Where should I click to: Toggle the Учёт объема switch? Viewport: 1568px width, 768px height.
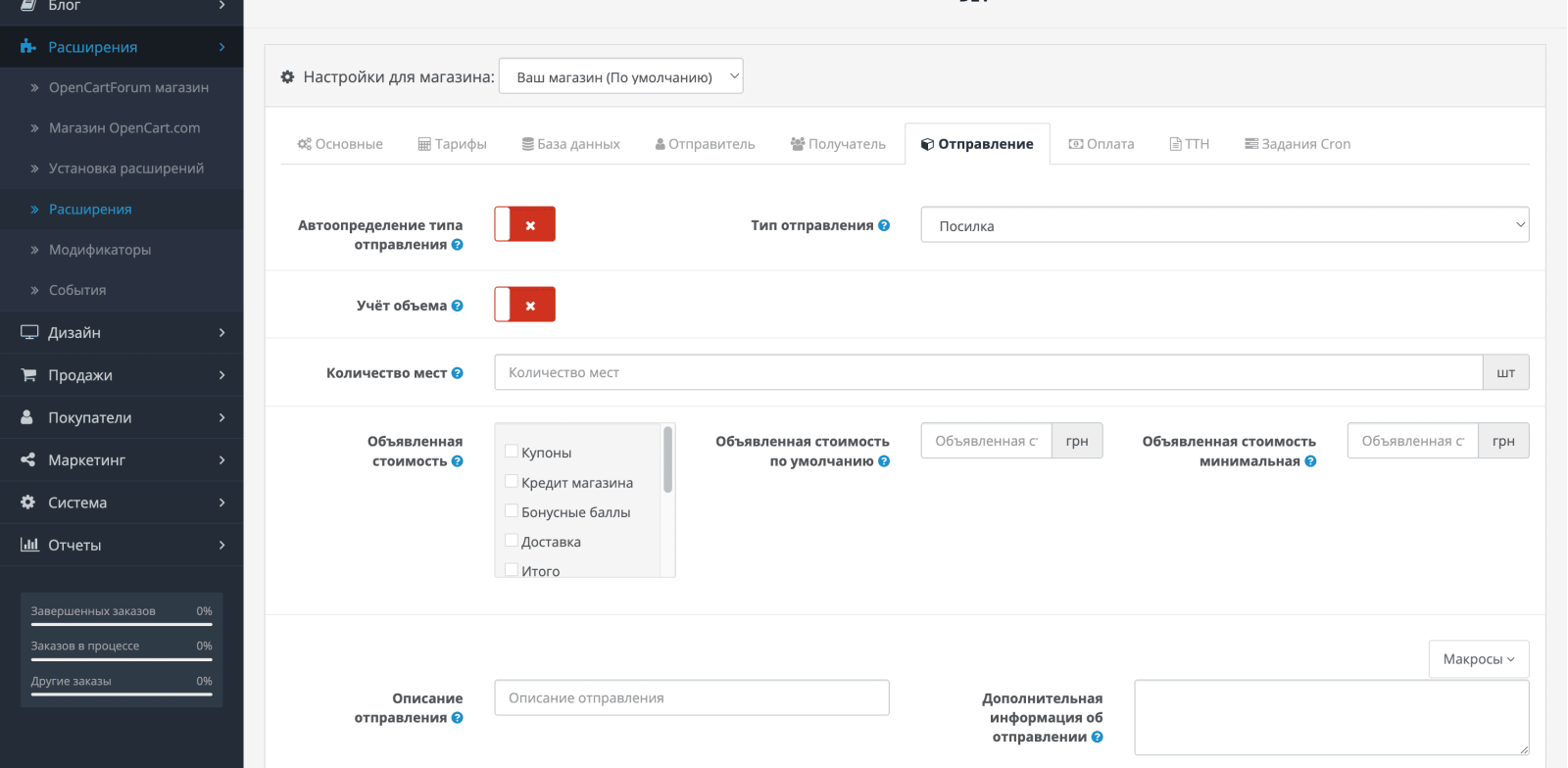[x=525, y=305]
